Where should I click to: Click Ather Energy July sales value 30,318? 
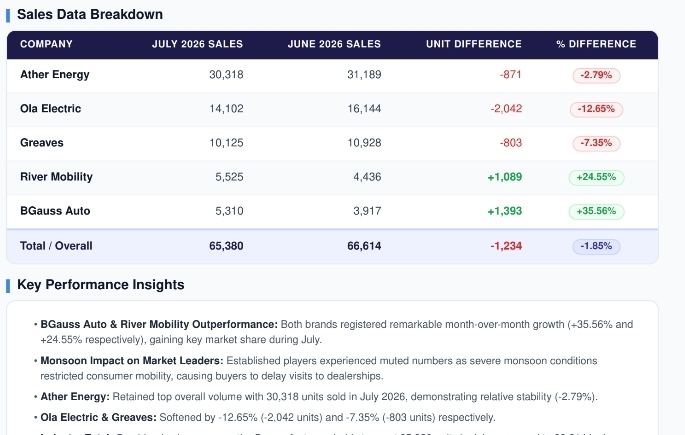tap(226, 75)
